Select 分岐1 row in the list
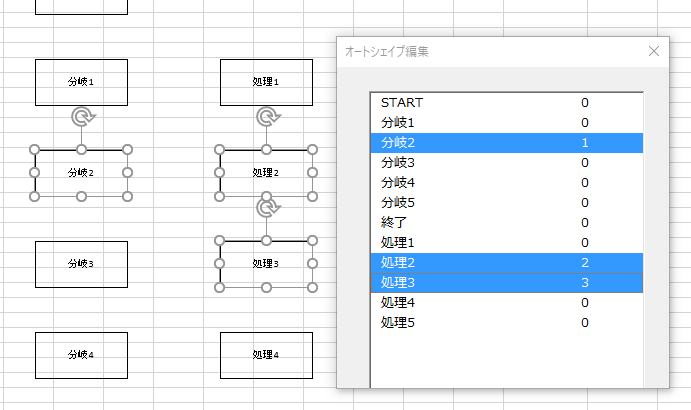The width and height of the screenshot is (691, 410). tap(507, 123)
